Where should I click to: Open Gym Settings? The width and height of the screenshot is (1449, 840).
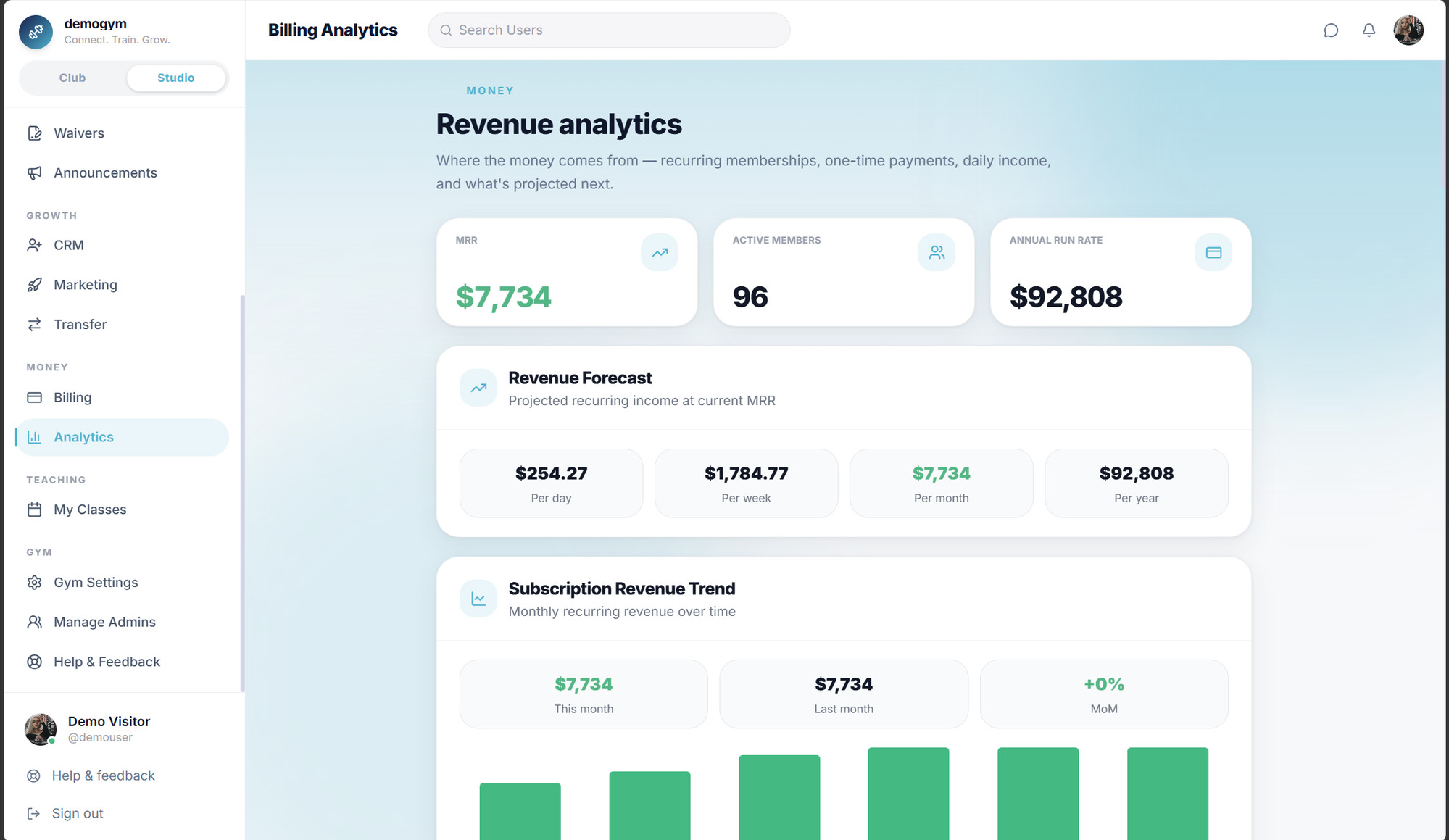[x=122, y=583]
